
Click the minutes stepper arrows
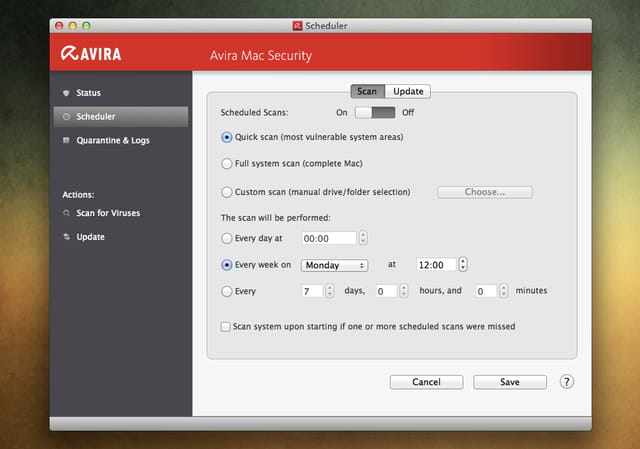click(x=504, y=291)
